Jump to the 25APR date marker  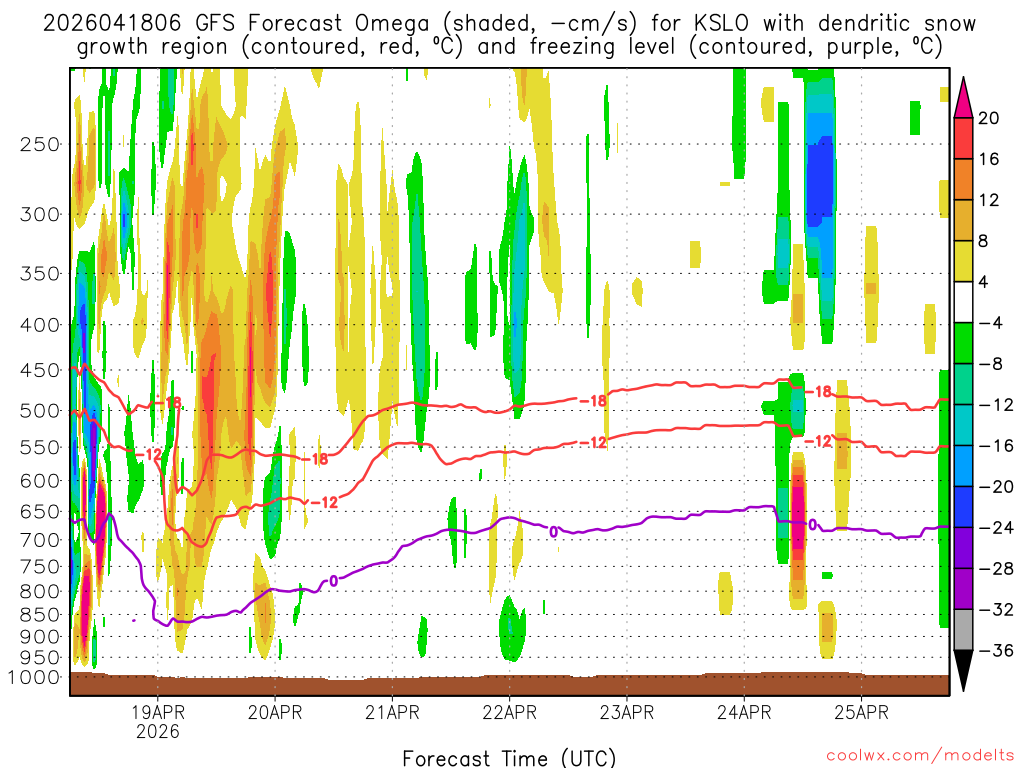(861, 713)
